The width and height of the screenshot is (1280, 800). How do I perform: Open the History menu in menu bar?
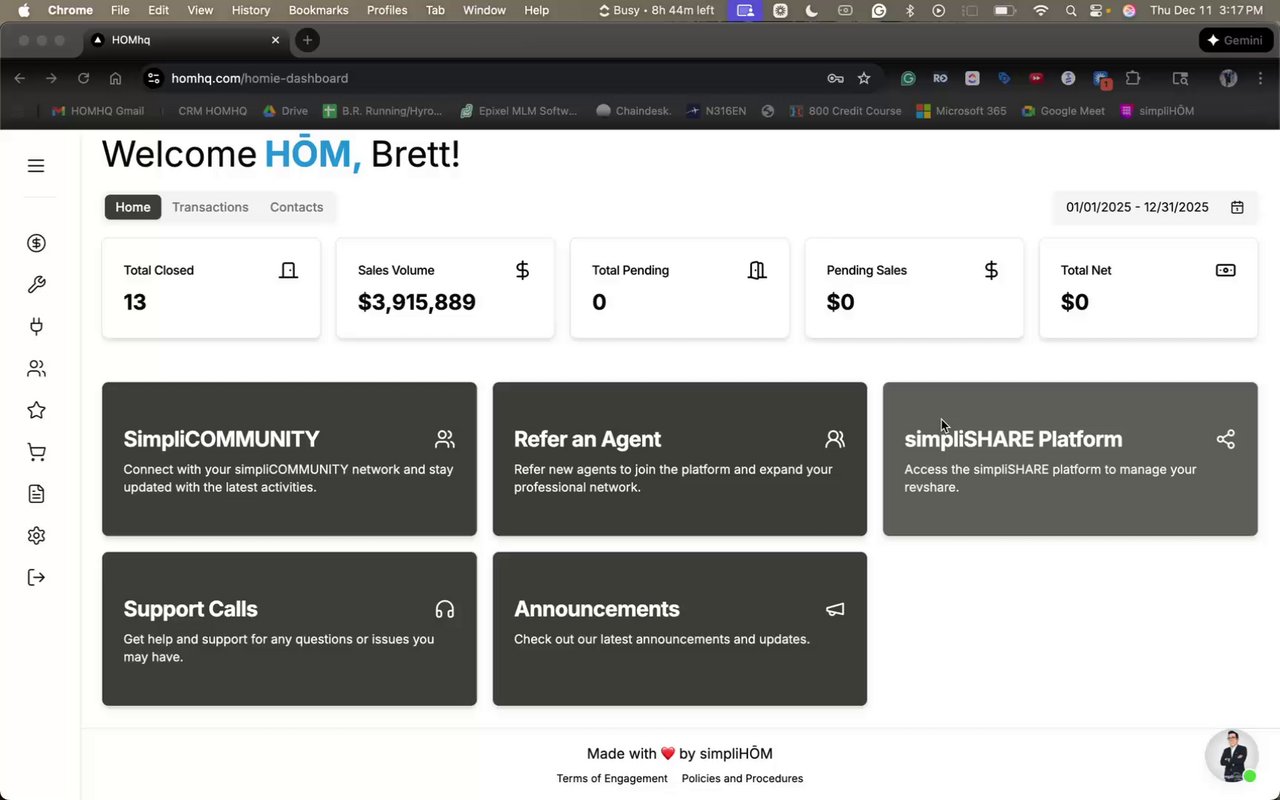(251, 10)
